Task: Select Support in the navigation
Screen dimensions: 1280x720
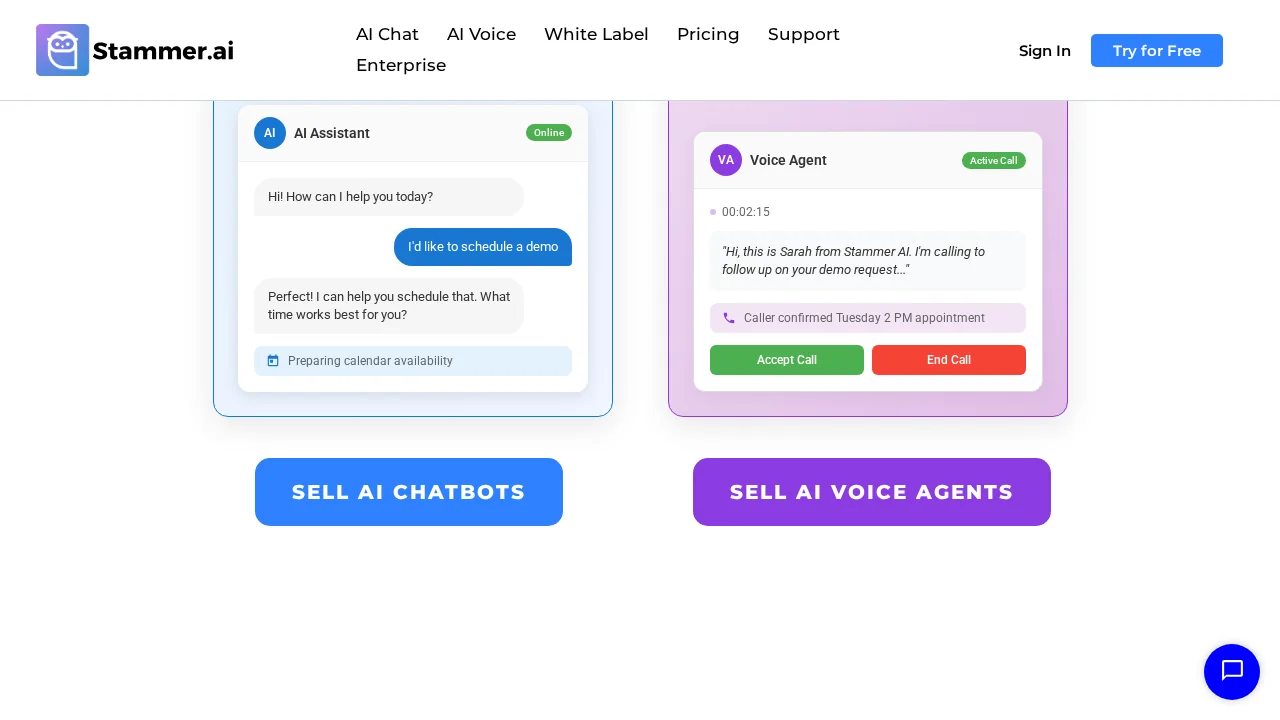Action: (x=803, y=34)
